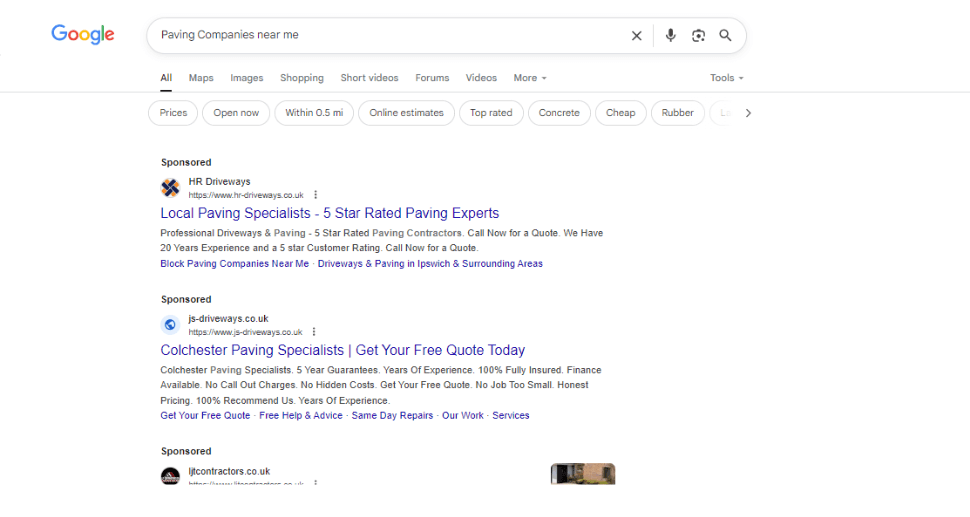Apply the Within 0.5 mi filter

(314, 113)
